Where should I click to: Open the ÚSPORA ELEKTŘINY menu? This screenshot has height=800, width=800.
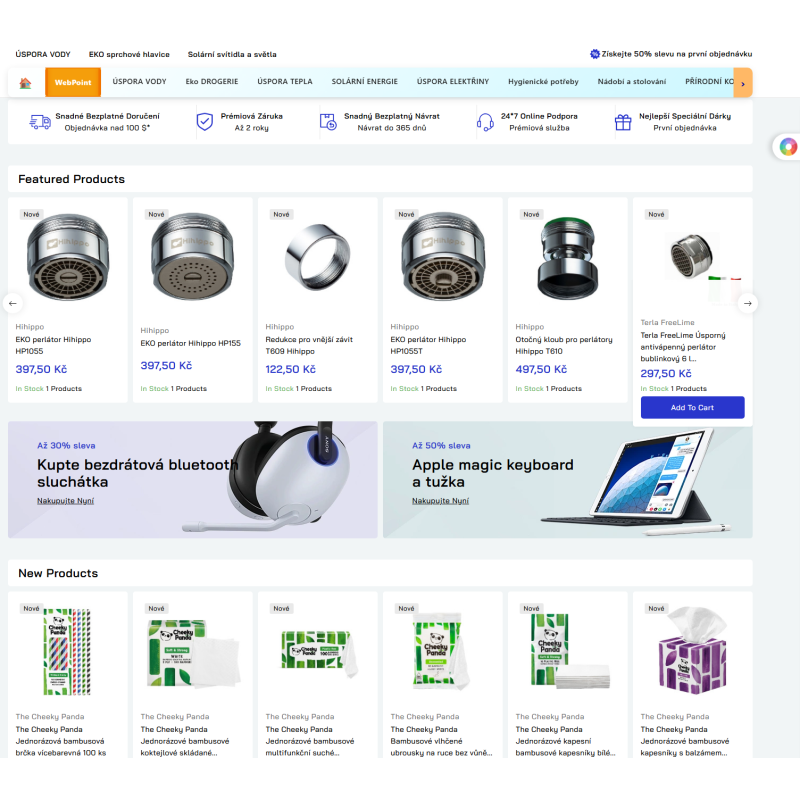click(x=453, y=82)
